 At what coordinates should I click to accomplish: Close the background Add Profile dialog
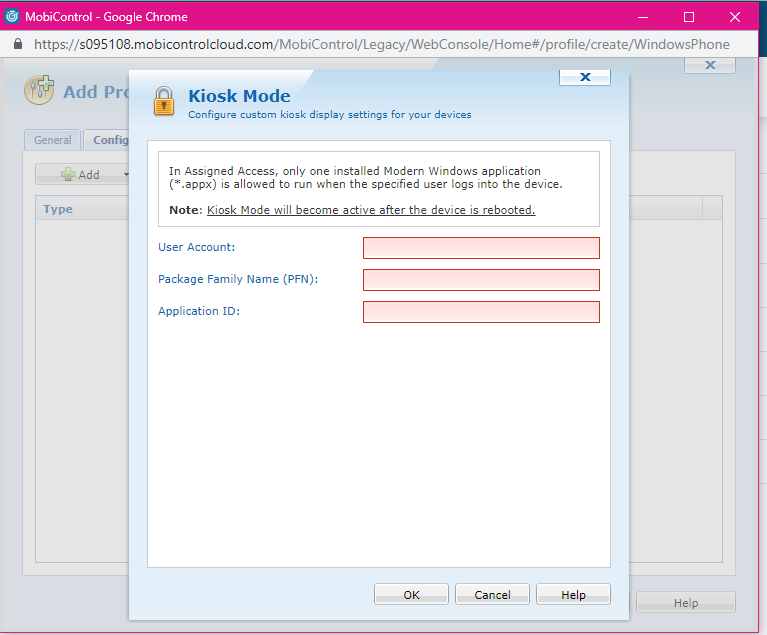click(x=710, y=65)
